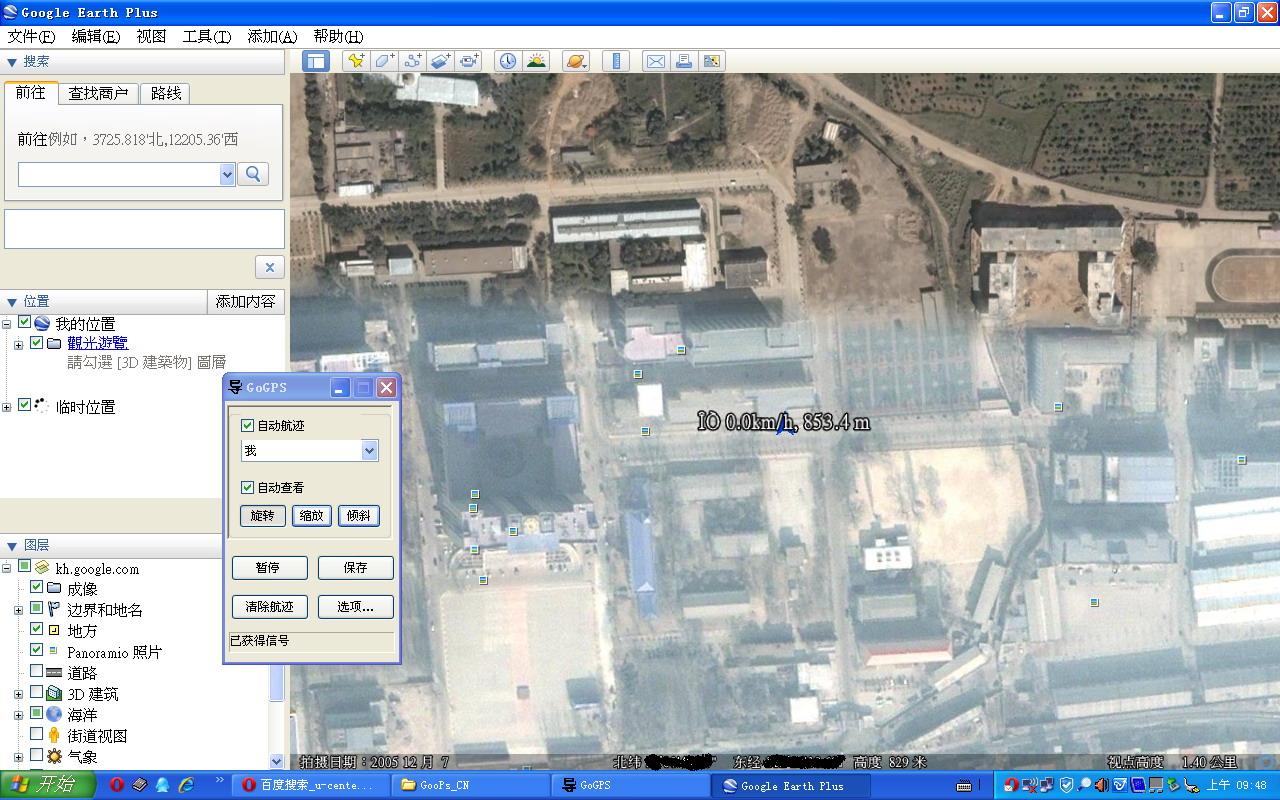Email the view with envelope icon

(655, 61)
